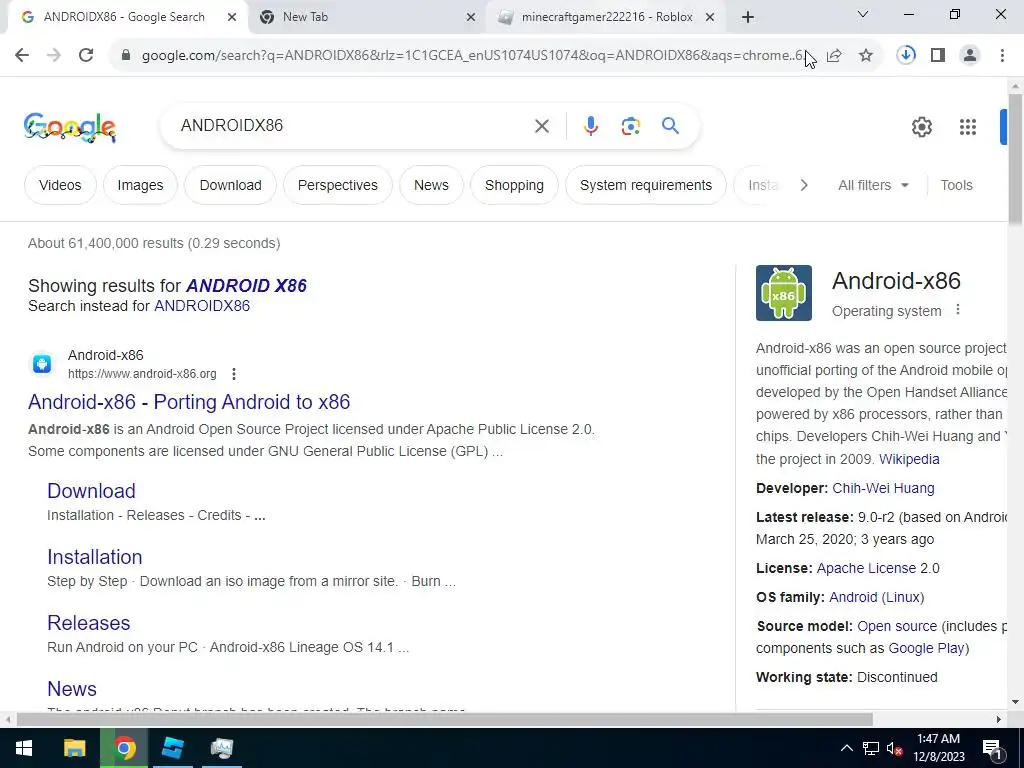Click the horizontal scrollbar right arrow
Viewport: 1024px width, 768px height.
pos(999,719)
